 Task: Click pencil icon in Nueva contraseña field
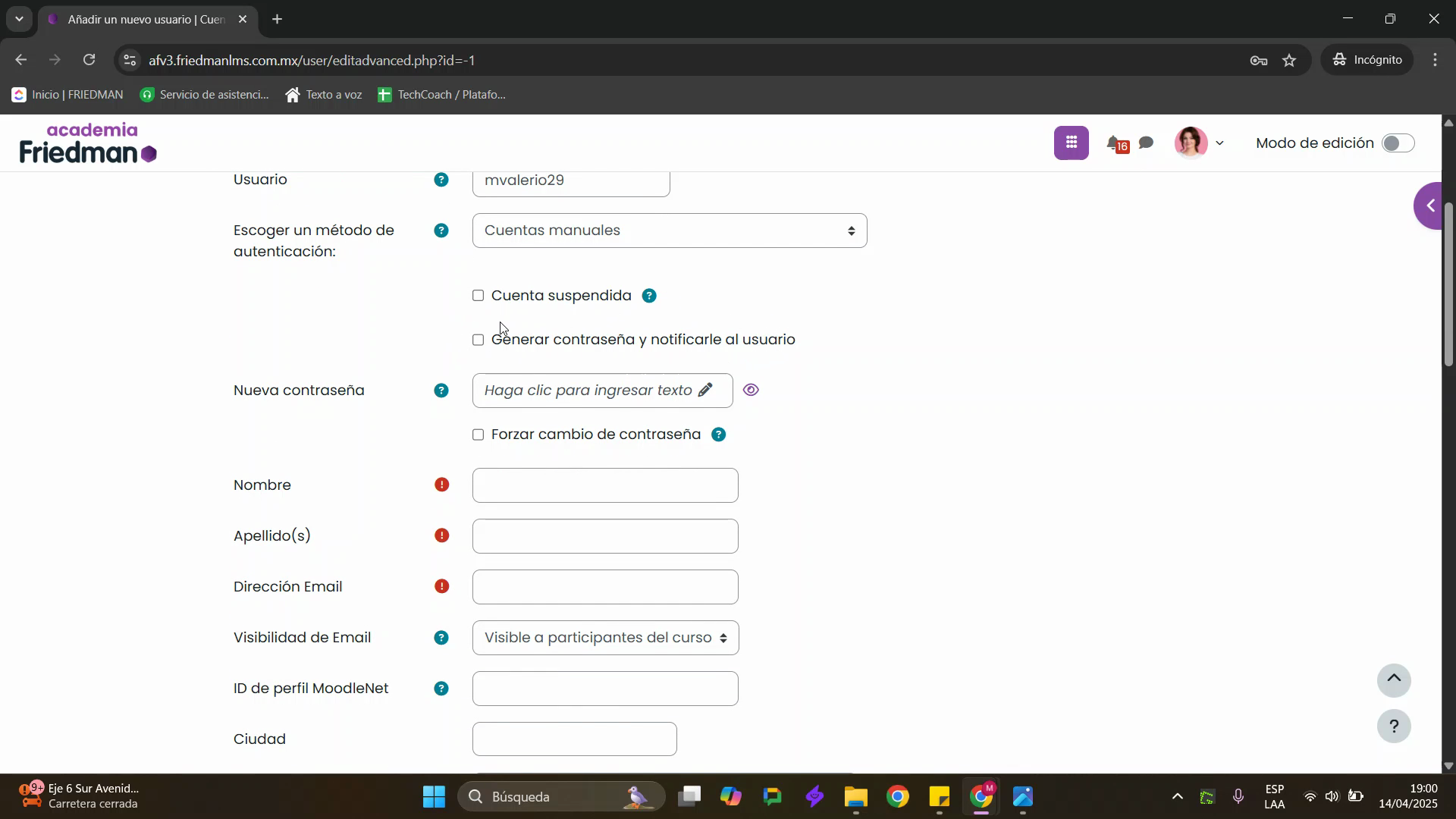tap(705, 391)
